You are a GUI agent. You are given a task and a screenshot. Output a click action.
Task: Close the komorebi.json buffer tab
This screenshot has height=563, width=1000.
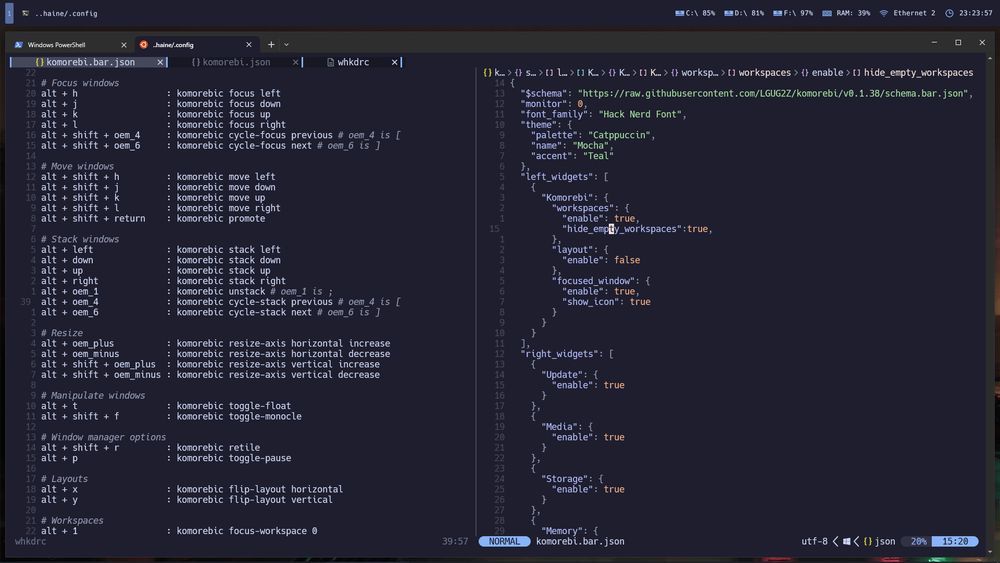click(295, 62)
